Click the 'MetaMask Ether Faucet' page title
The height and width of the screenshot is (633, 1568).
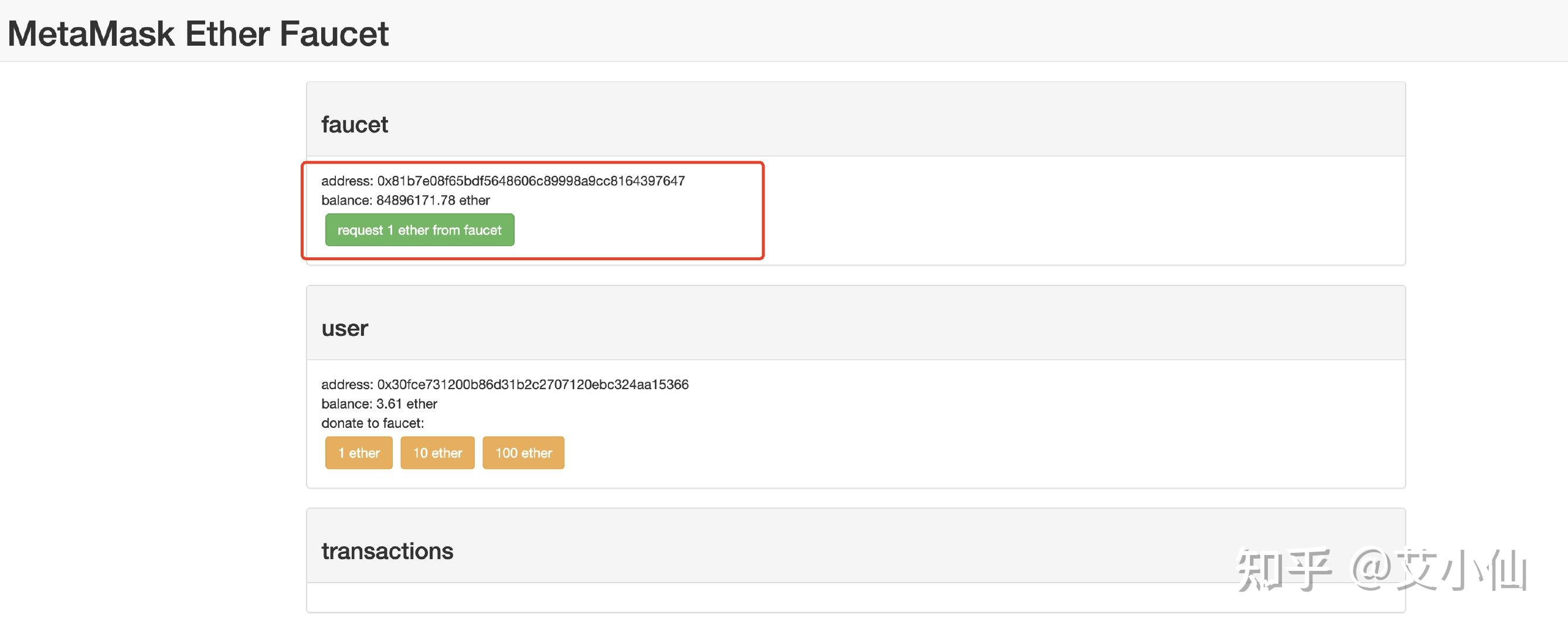click(198, 33)
